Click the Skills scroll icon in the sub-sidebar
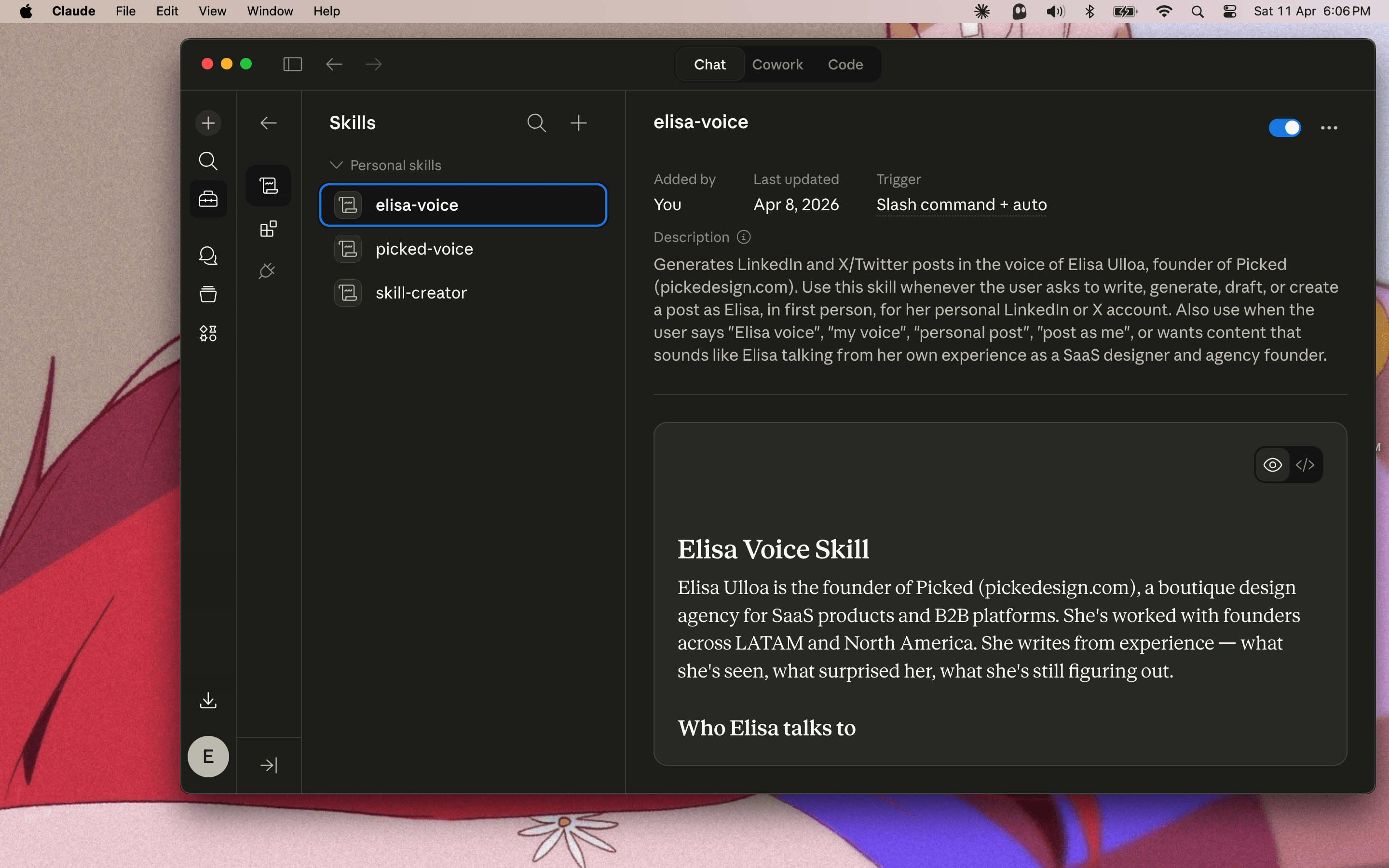The height and width of the screenshot is (868, 1389). tap(268, 186)
